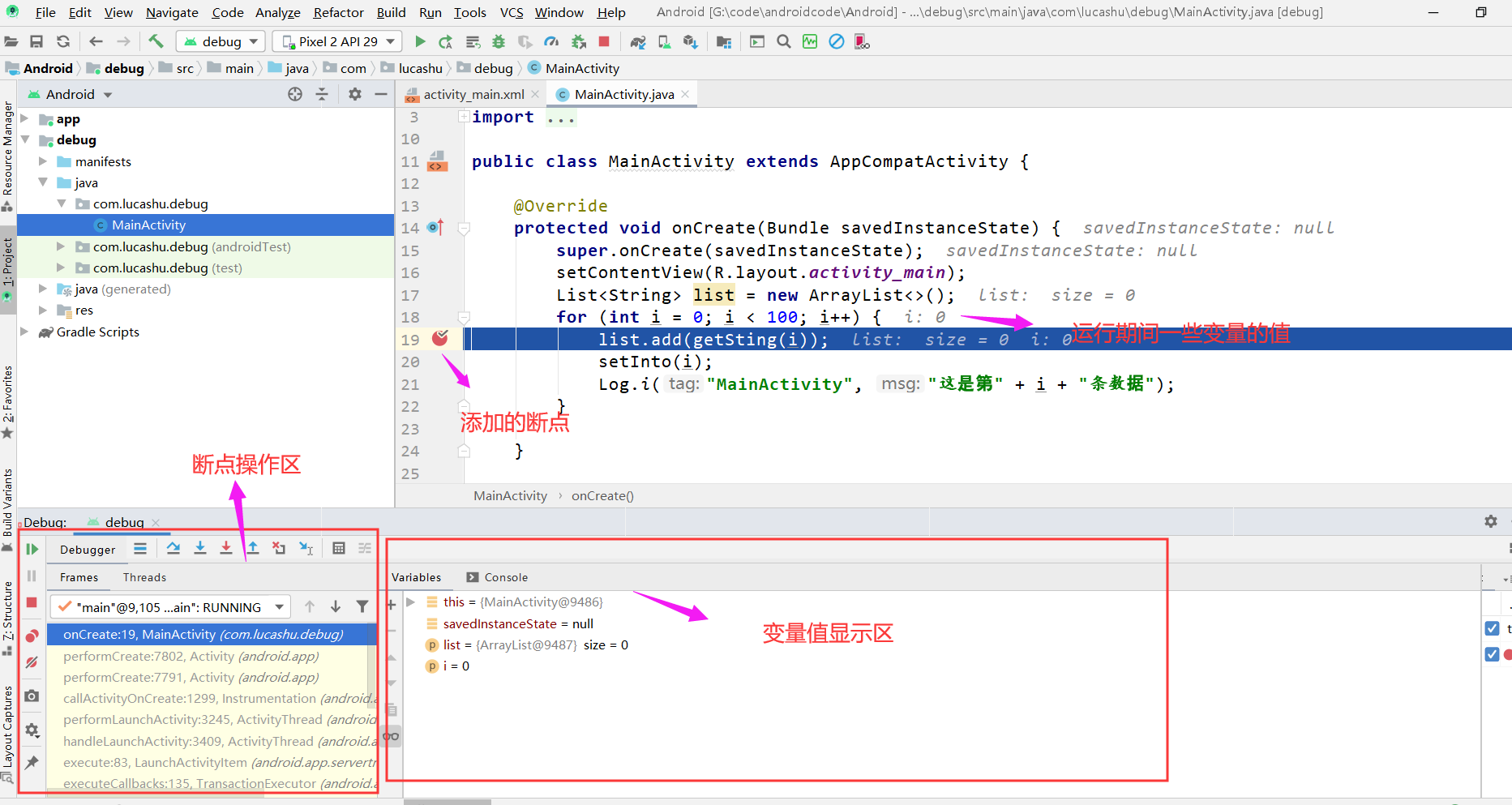This screenshot has height=805, width=1512.
Task: Select onCreate:19 MainActivity stack frame
Action: tap(211, 634)
